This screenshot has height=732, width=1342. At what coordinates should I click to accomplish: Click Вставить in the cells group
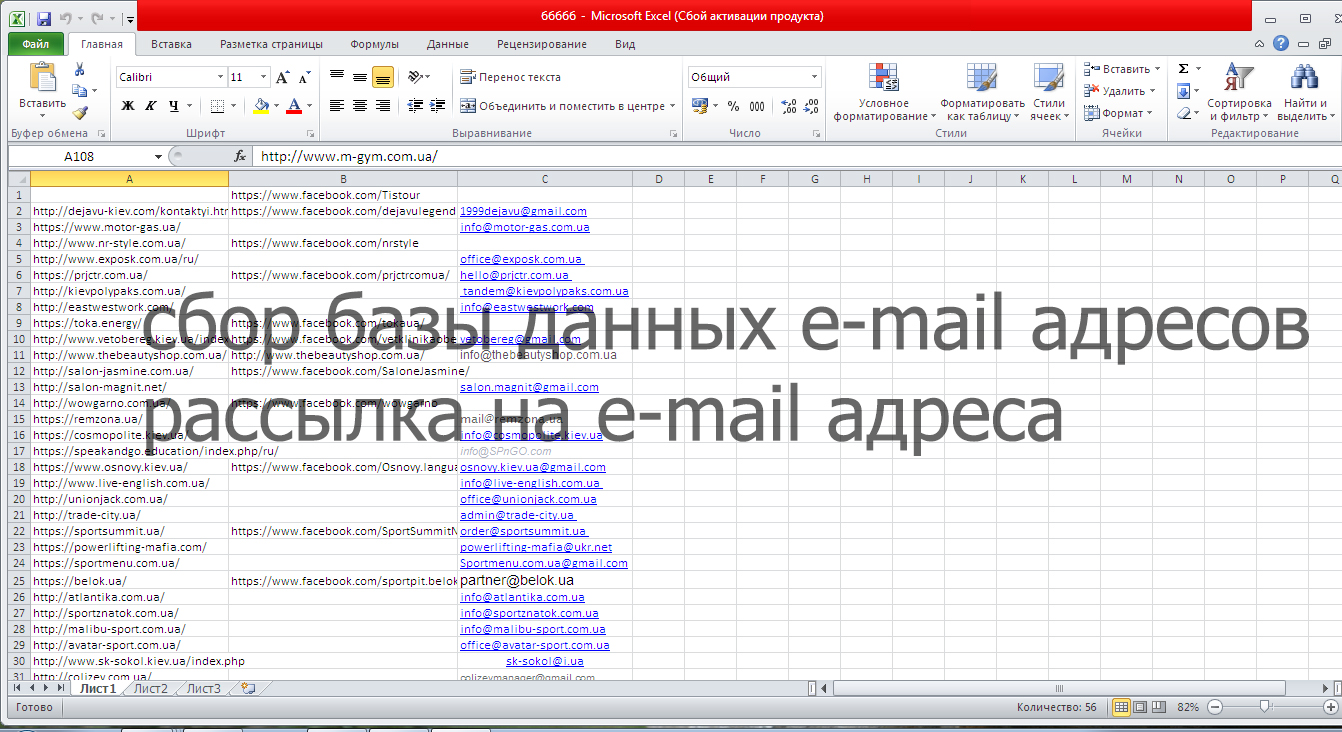pos(1122,69)
